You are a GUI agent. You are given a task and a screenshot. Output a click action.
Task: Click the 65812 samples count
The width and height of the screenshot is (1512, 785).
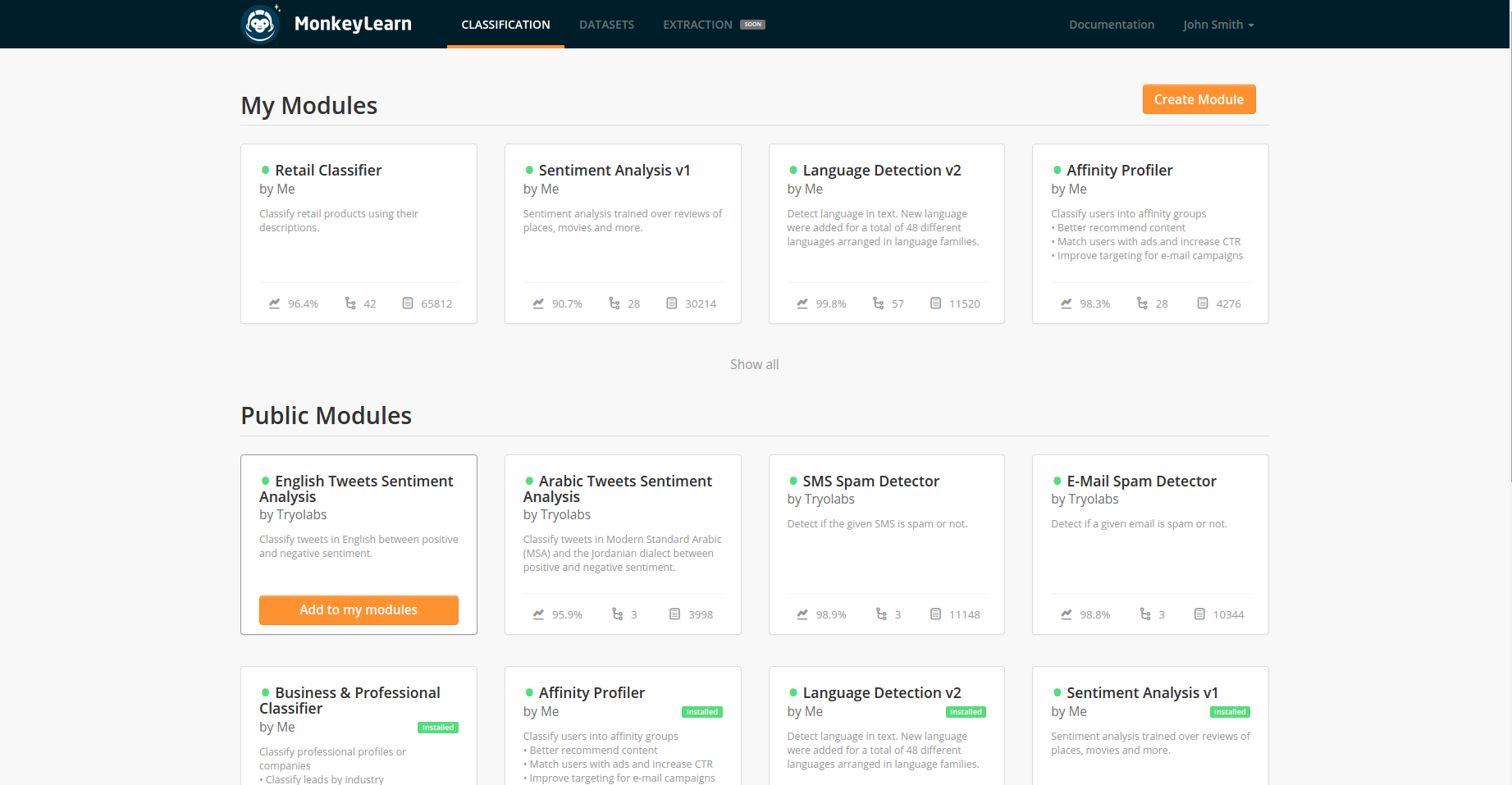pyautogui.click(x=436, y=304)
